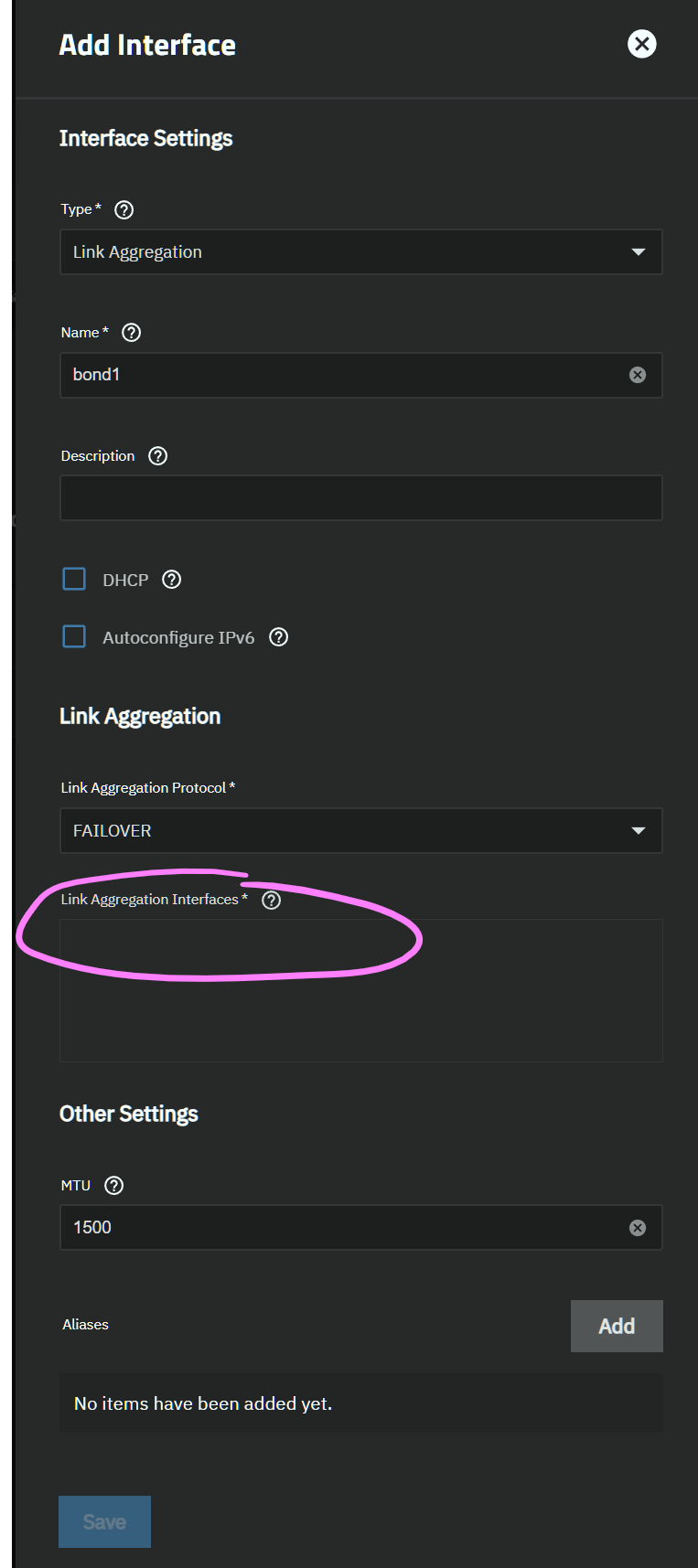
Task: Open Link Aggregation Interfaces help icon
Action: point(272,901)
